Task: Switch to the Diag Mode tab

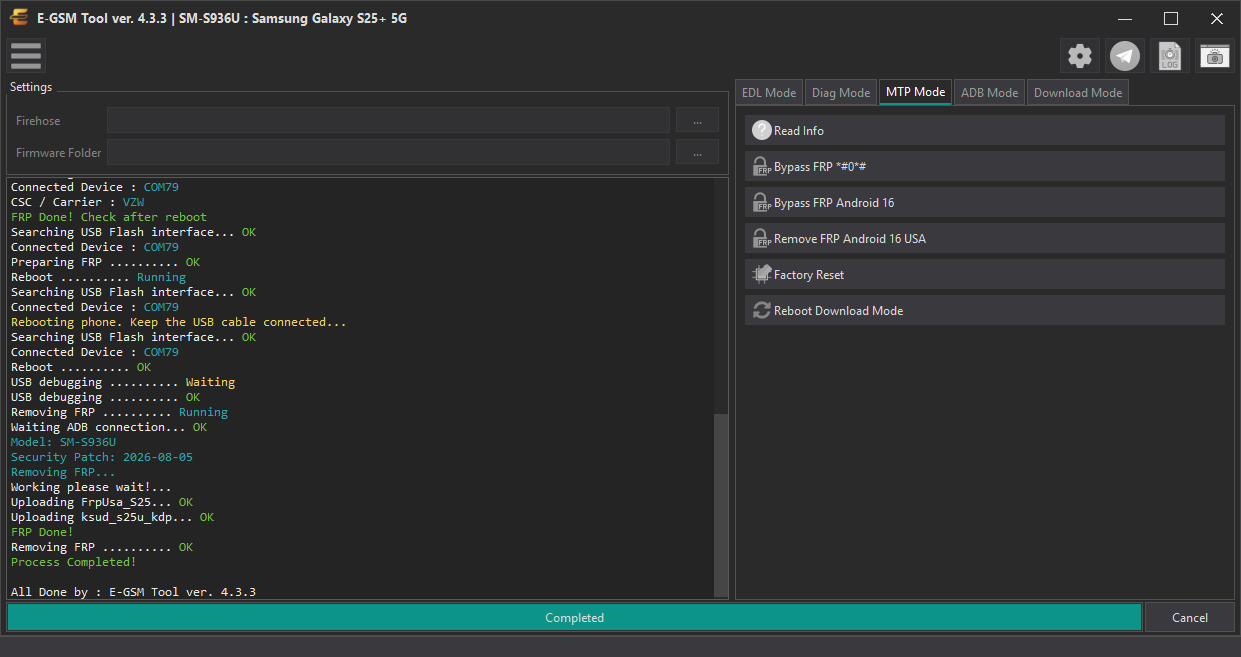Action: [x=841, y=92]
